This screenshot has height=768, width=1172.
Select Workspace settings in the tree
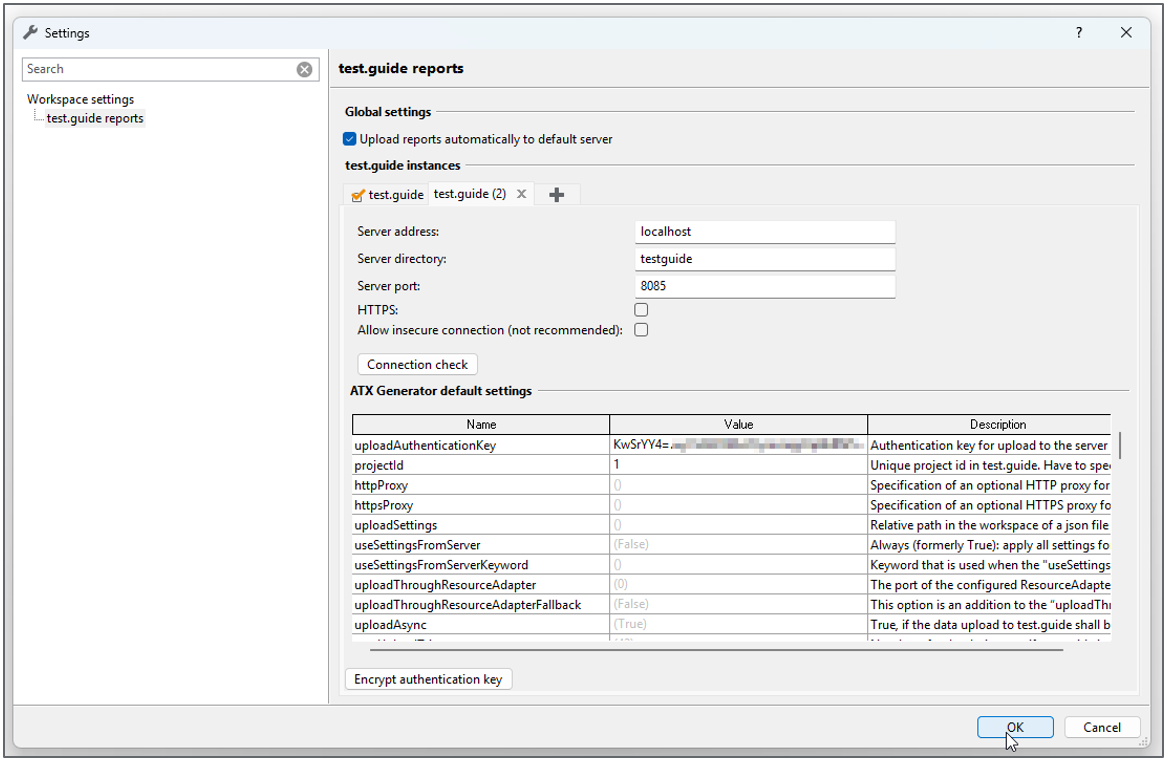(81, 99)
